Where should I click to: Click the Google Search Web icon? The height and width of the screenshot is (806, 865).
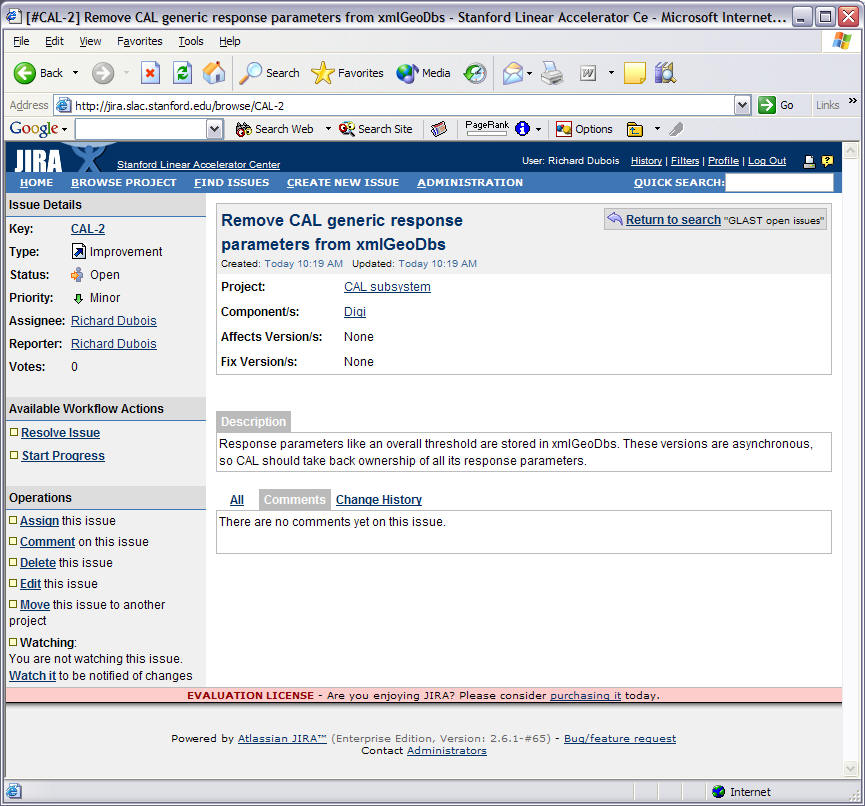coord(243,129)
